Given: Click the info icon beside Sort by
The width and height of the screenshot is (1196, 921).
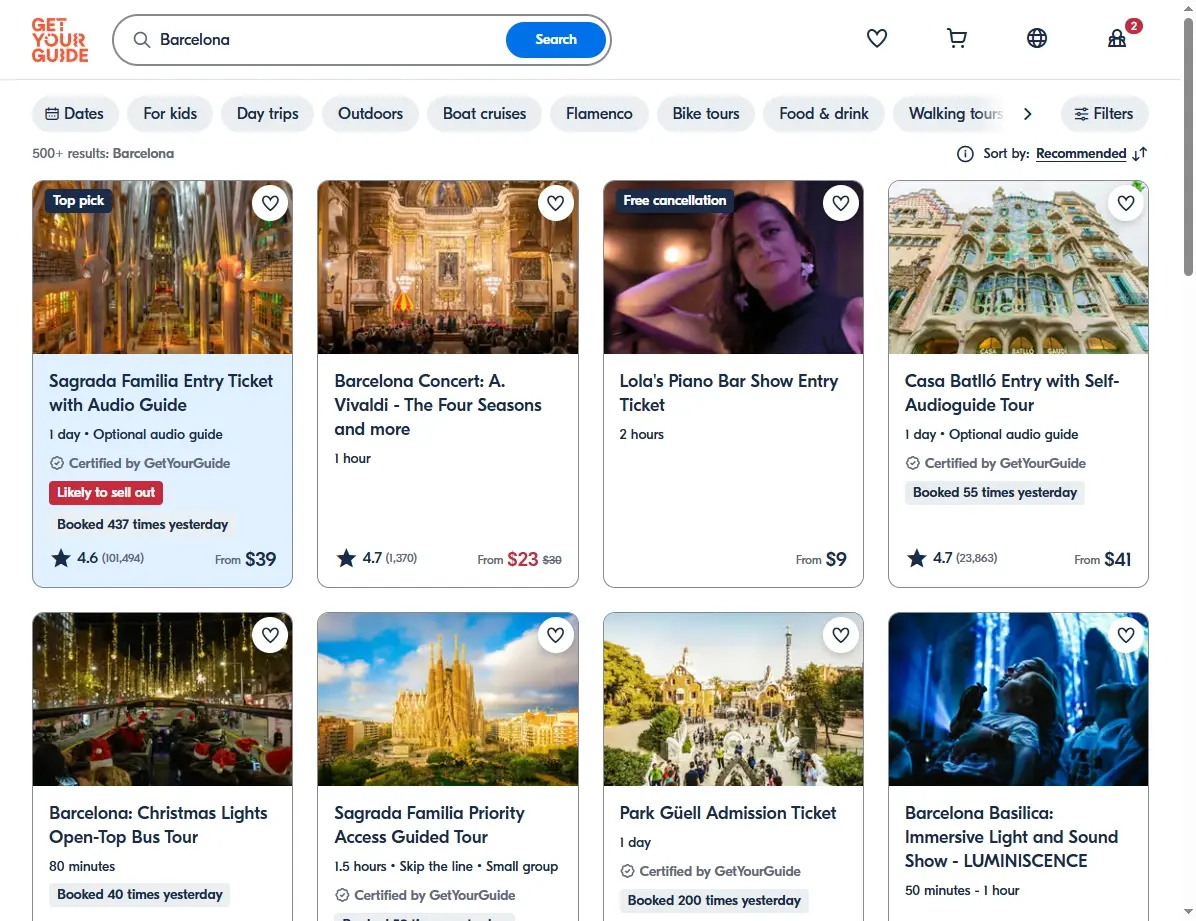Looking at the screenshot, I should point(965,154).
